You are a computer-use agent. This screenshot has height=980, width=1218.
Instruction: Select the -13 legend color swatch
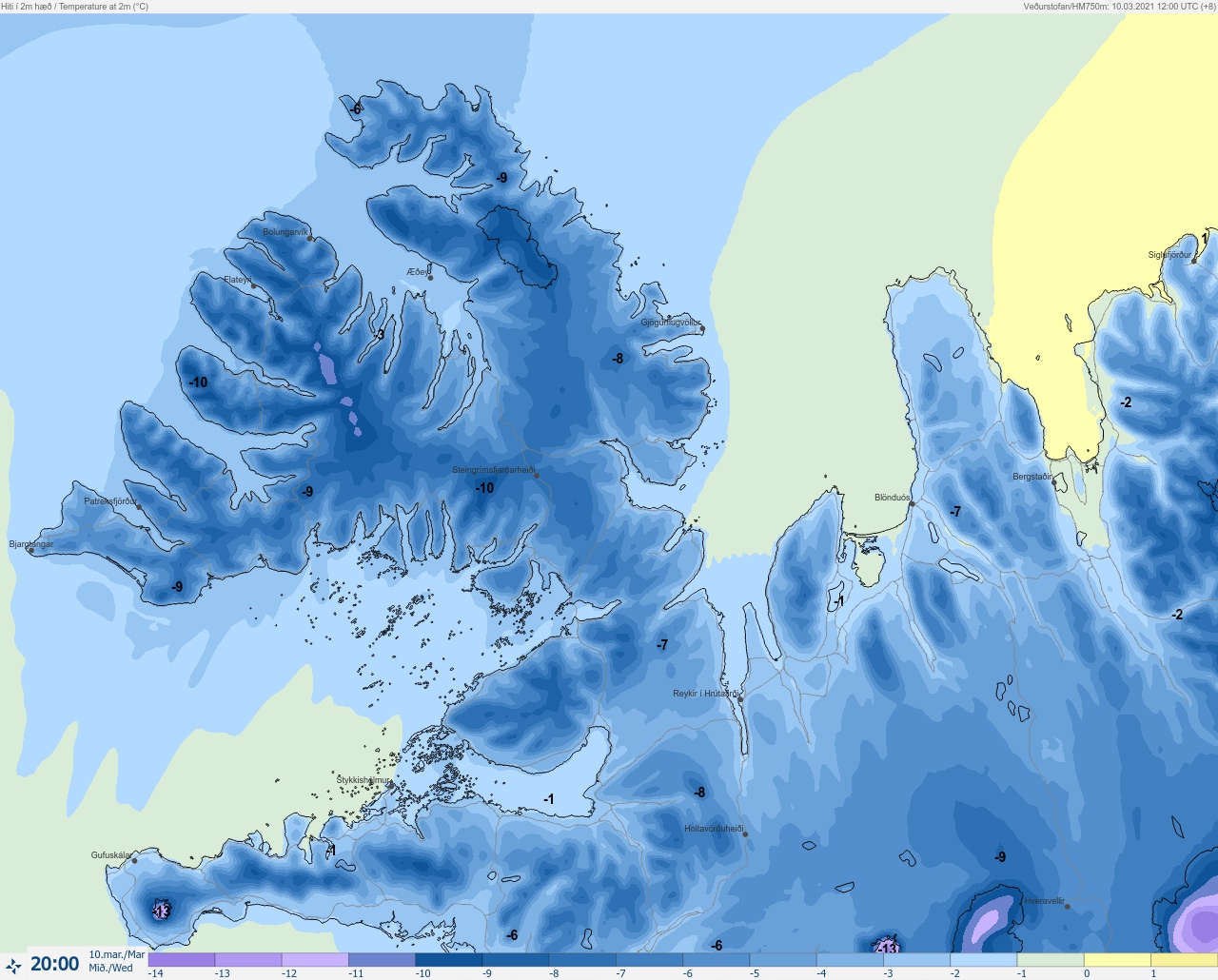click(248, 960)
